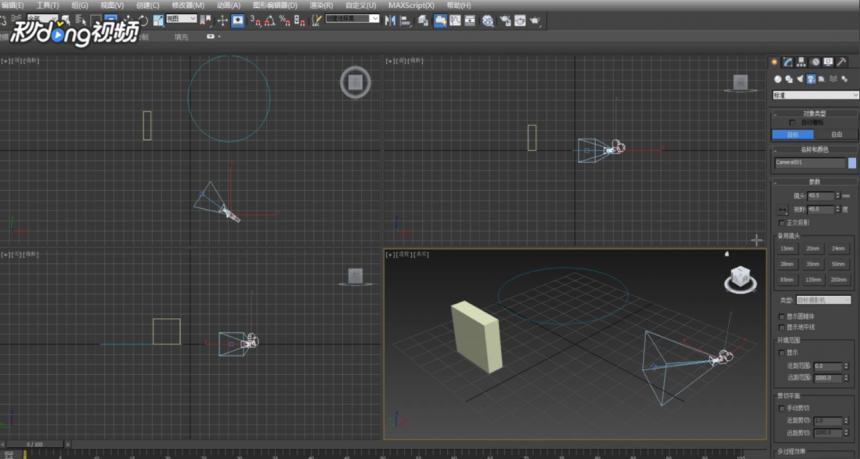Choose the 200mm stock lens button
Image resolution: width=860 pixels, height=459 pixels.
(839, 280)
